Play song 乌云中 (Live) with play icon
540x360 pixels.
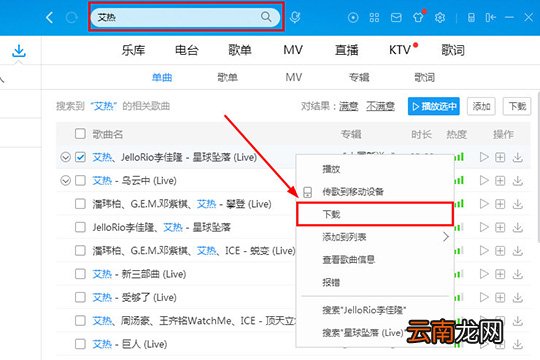pyautogui.click(x=484, y=180)
